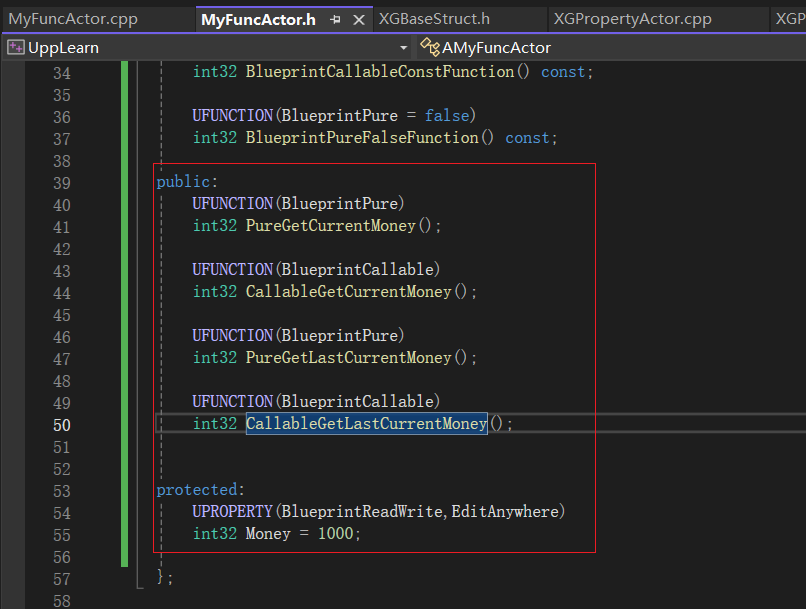Click the false keyword on line 36
Screen dimensions: 806x609
coord(447,115)
